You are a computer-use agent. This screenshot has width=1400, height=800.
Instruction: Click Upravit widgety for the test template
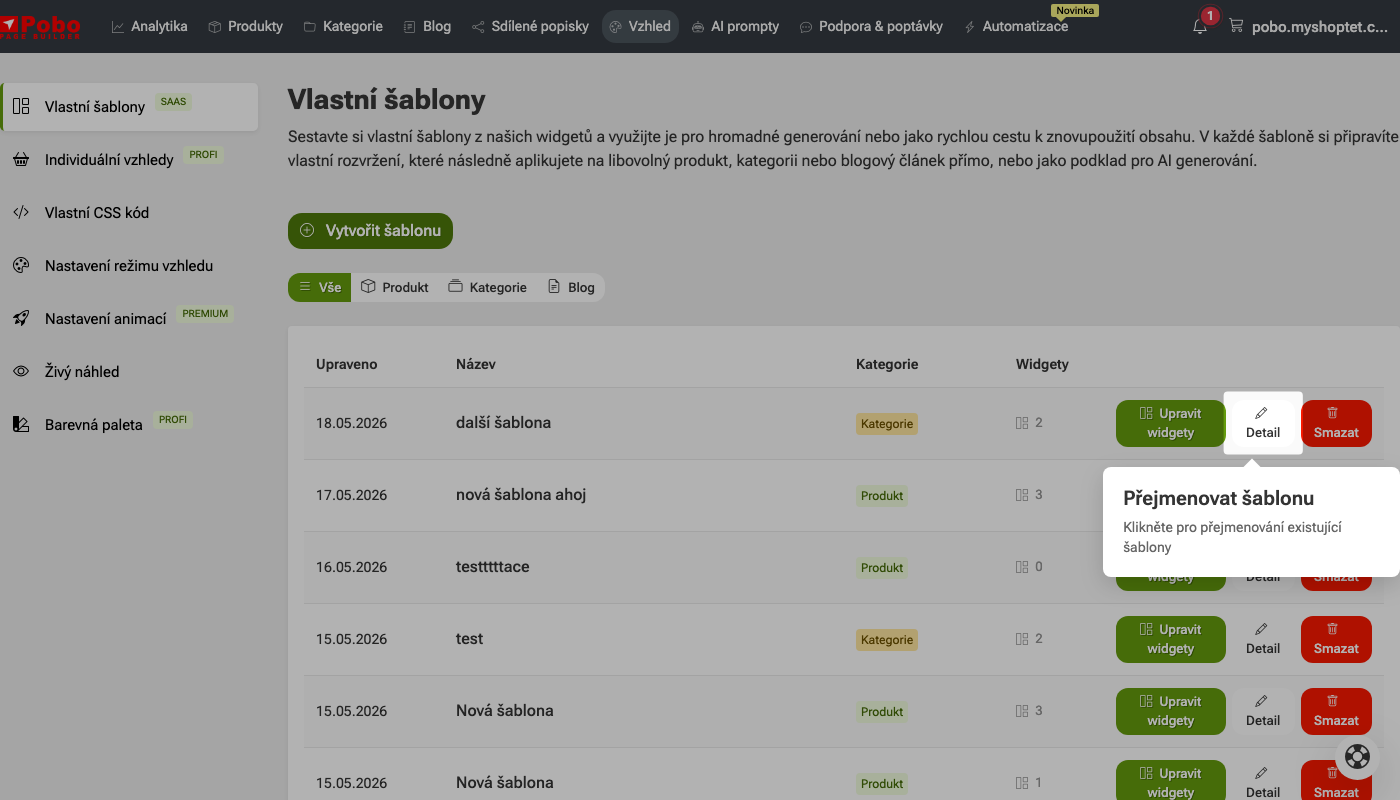[1170, 639]
